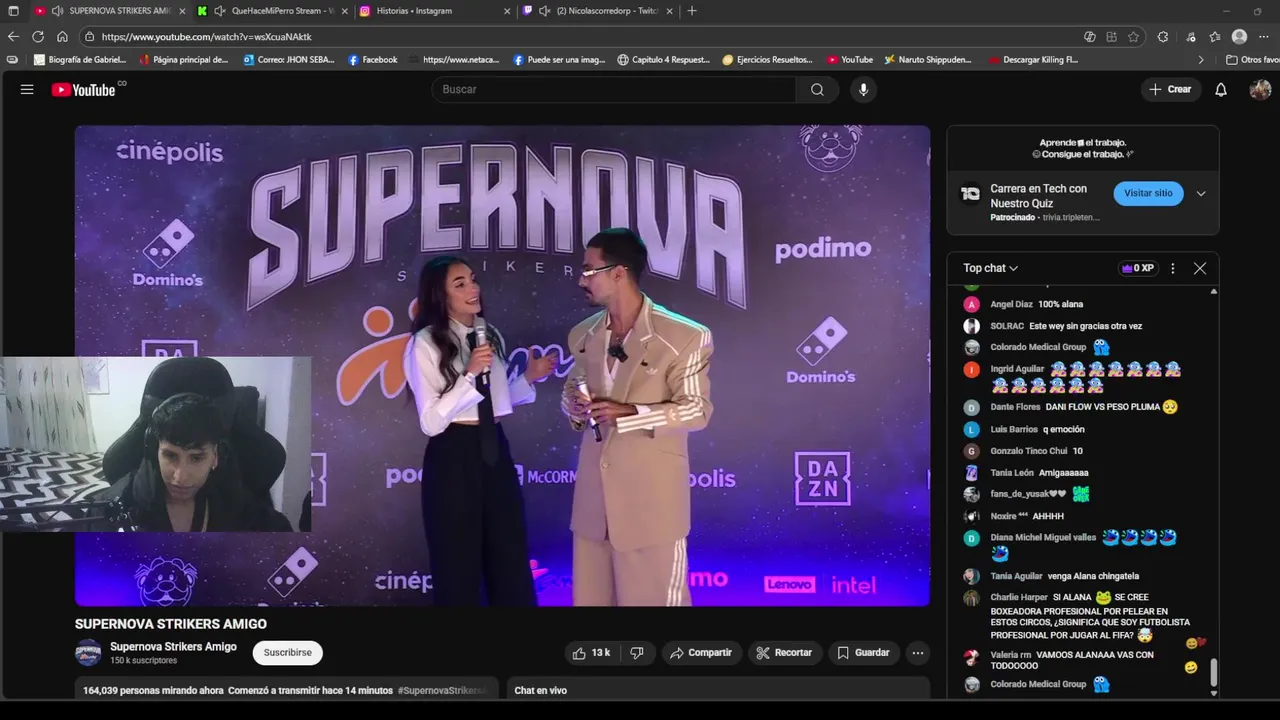Open the Facebook bookmark

(x=372, y=60)
